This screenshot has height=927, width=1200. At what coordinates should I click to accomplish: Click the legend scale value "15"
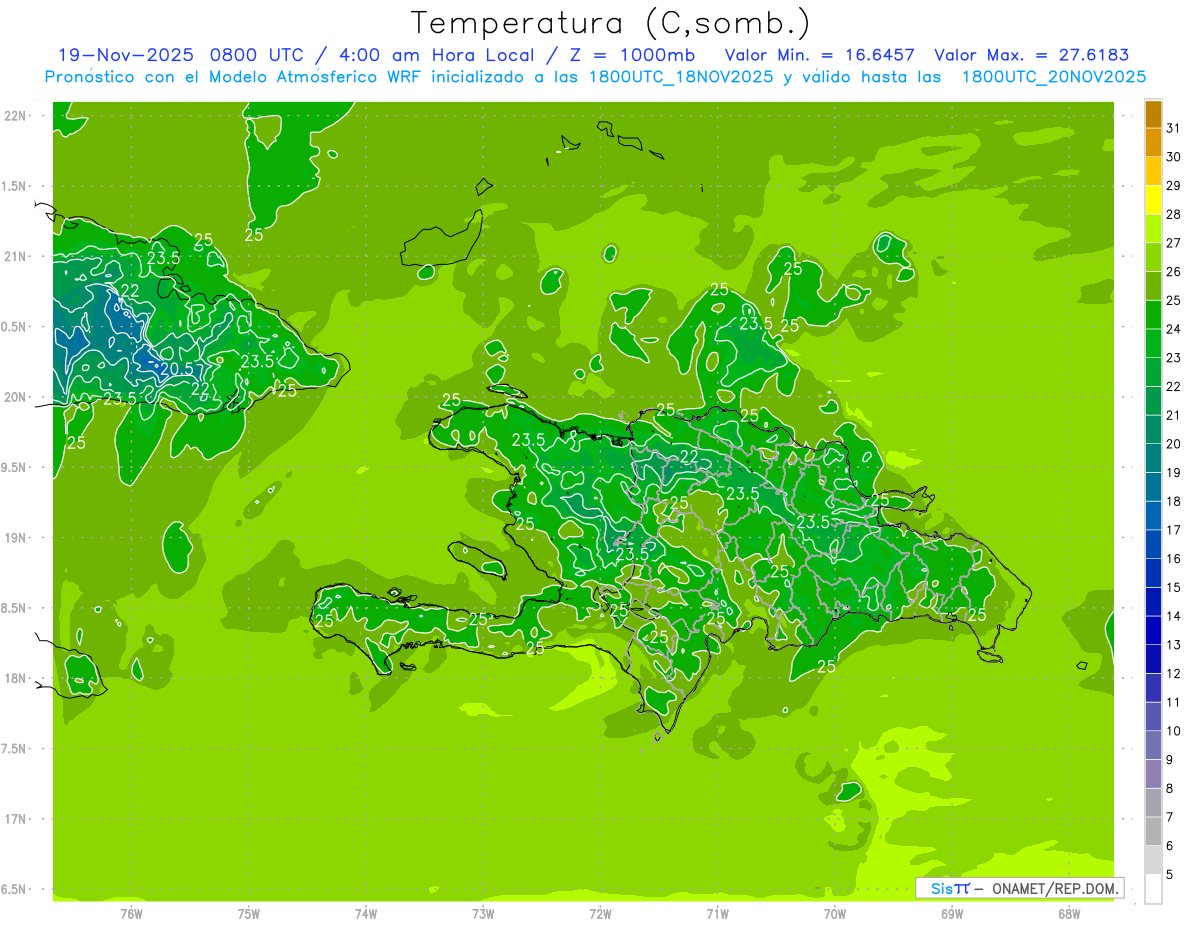1174,587
